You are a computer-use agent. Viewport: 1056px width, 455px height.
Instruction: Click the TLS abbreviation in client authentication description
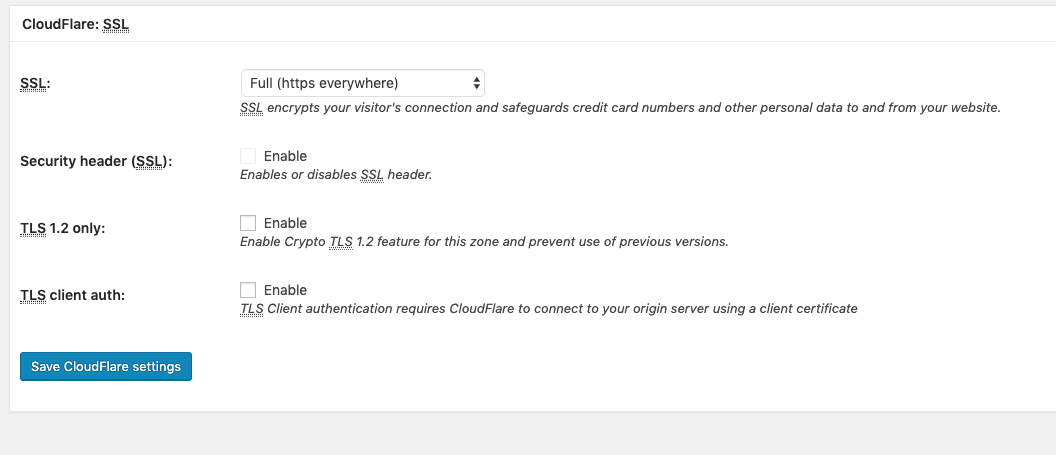click(x=251, y=309)
